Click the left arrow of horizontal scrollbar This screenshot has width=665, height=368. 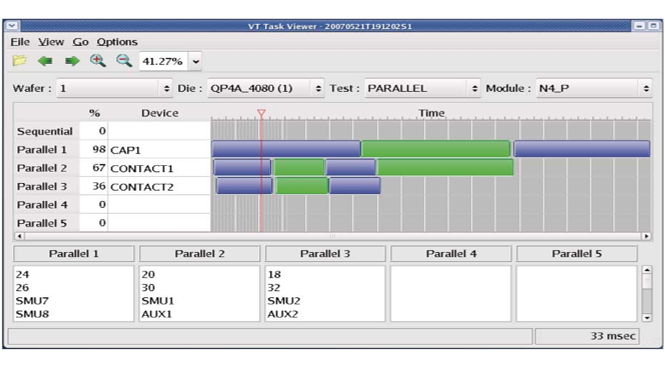(x=19, y=236)
